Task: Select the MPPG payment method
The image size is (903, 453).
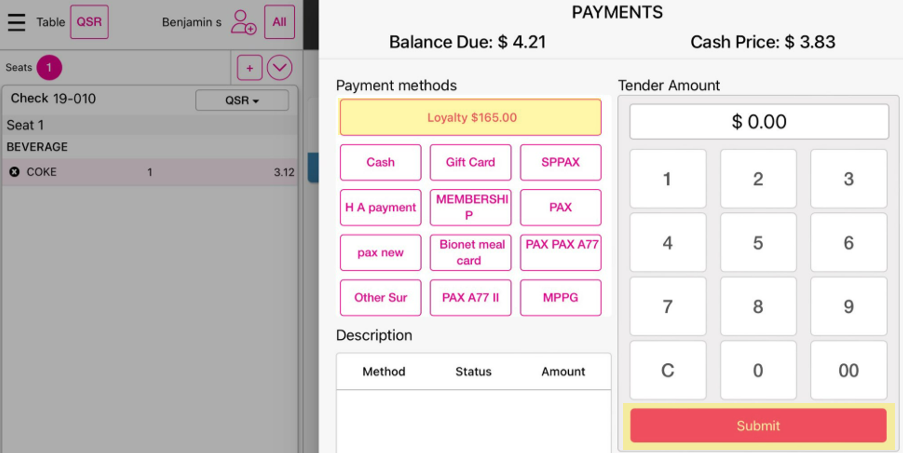Action: pyautogui.click(x=560, y=297)
